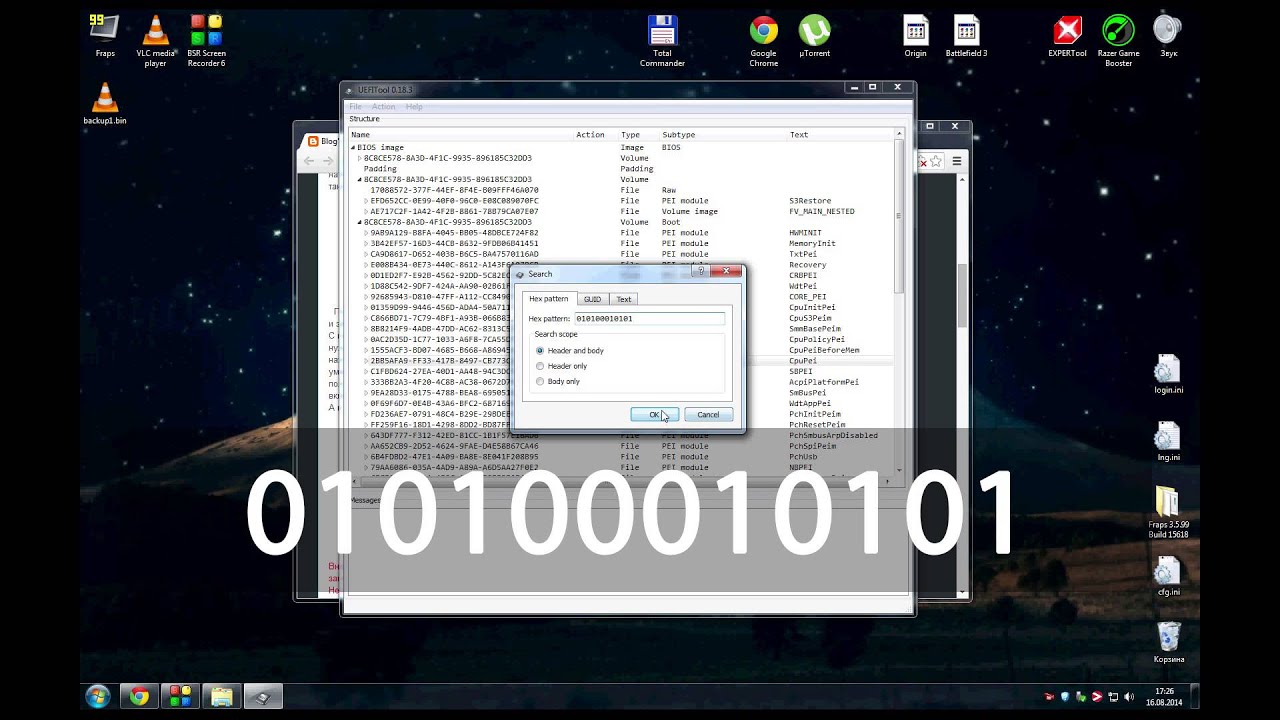Screen dimensions: 1280x720
Task: Confirm search with OK button
Action: coord(655,414)
